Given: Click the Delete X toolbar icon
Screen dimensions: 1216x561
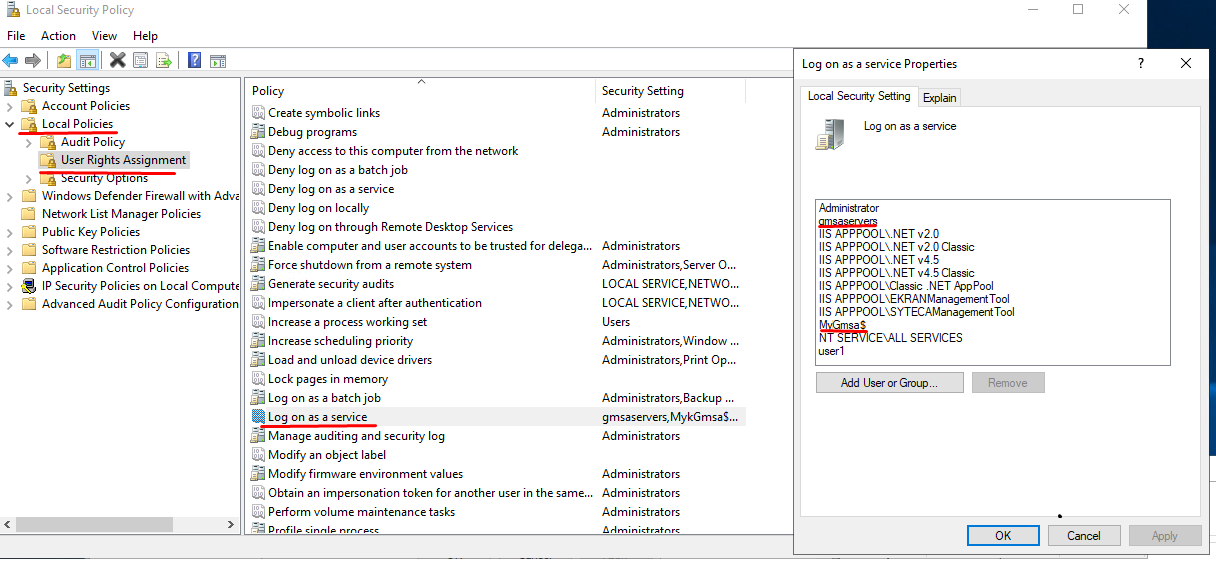Looking at the screenshot, I should (118, 60).
